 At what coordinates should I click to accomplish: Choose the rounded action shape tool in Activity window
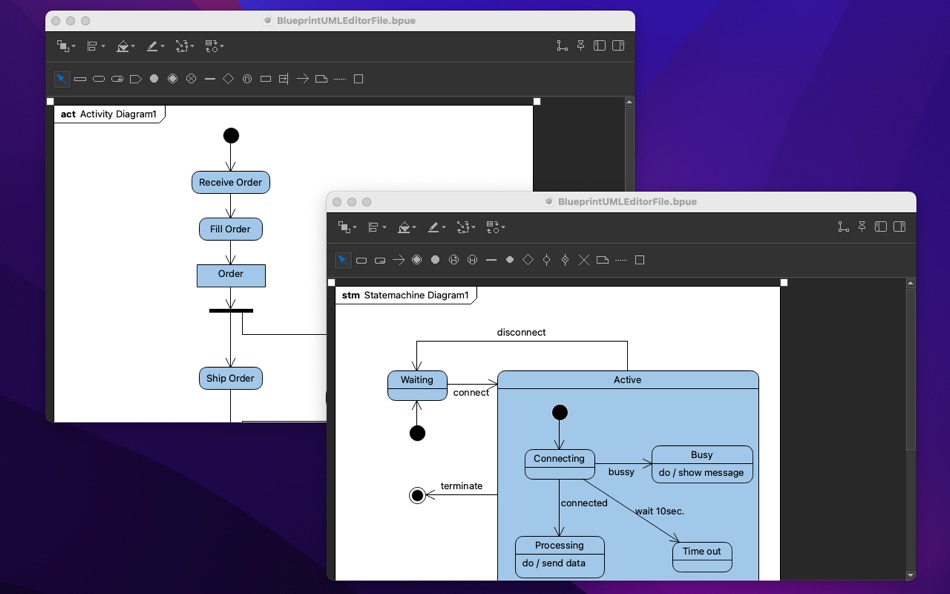coord(99,79)
